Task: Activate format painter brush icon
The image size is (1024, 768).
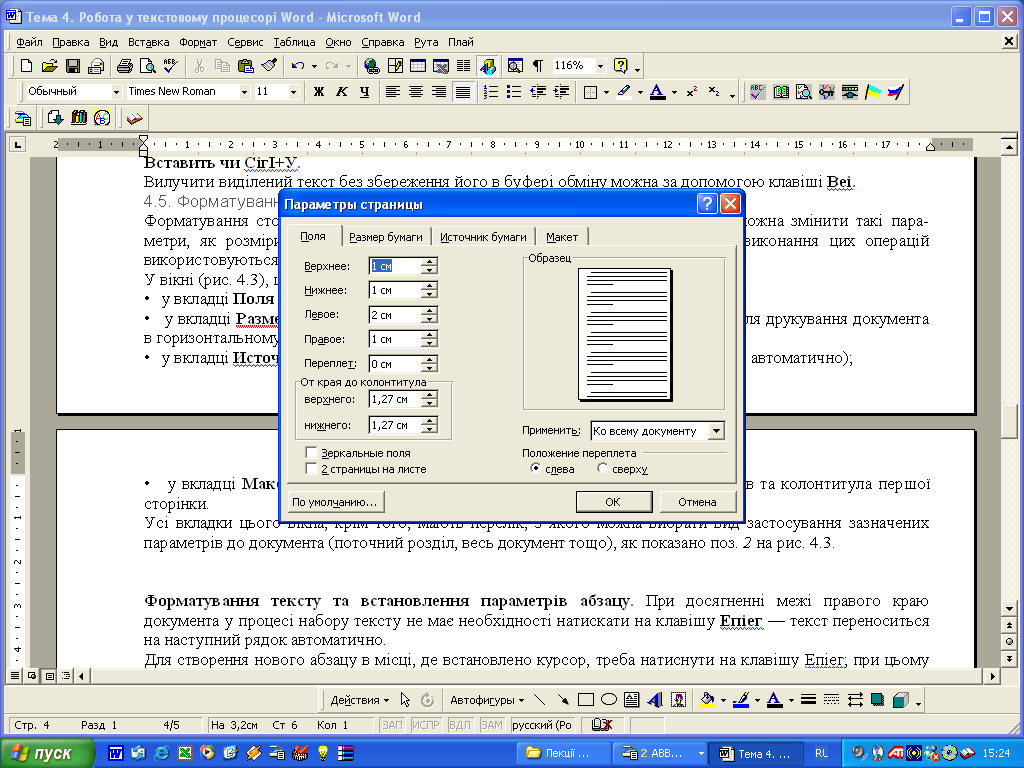Action: [x=269, y=66]
